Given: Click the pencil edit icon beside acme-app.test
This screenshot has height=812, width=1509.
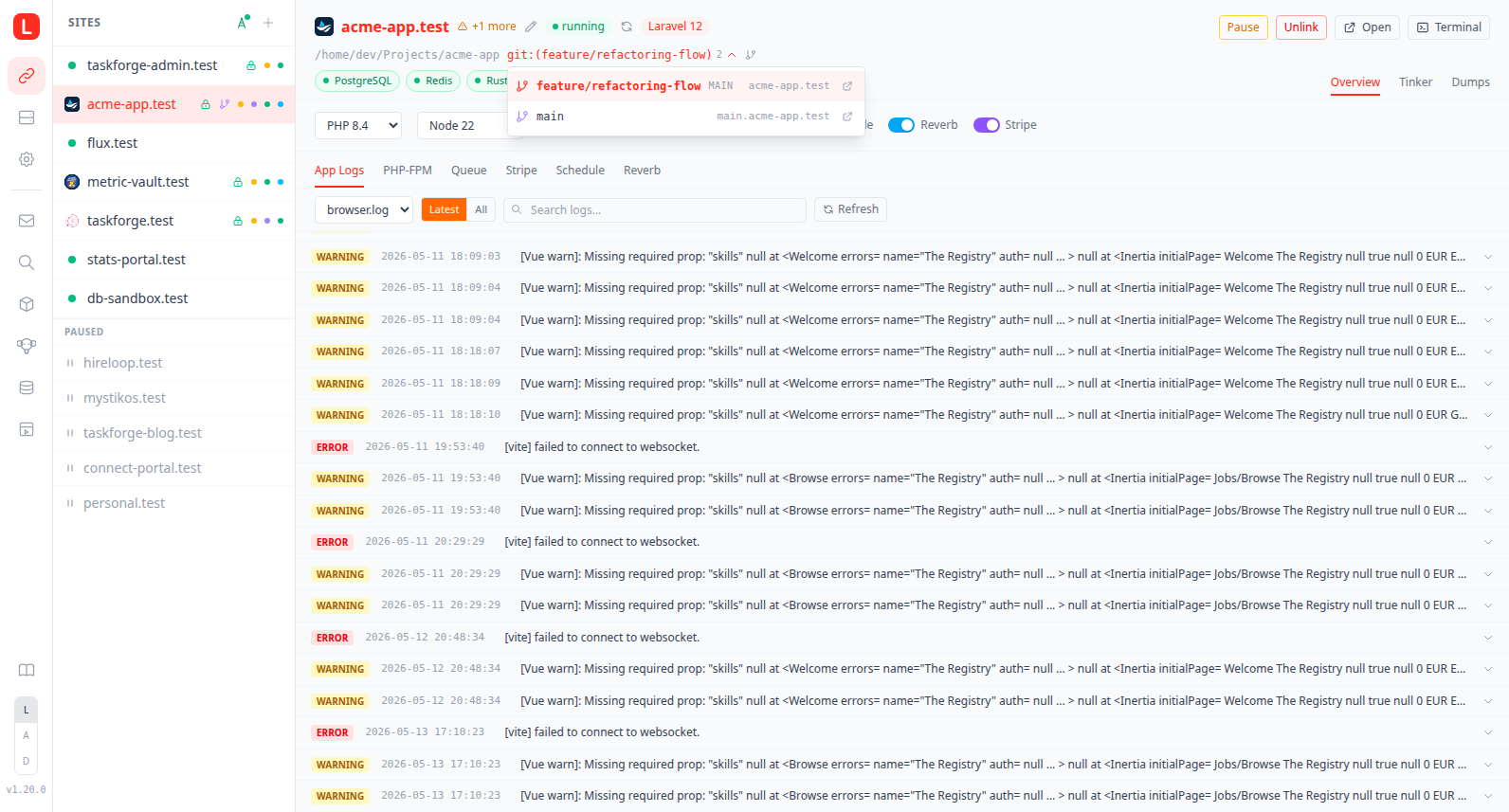Looking at the screenshot, I should coord(531,27).
